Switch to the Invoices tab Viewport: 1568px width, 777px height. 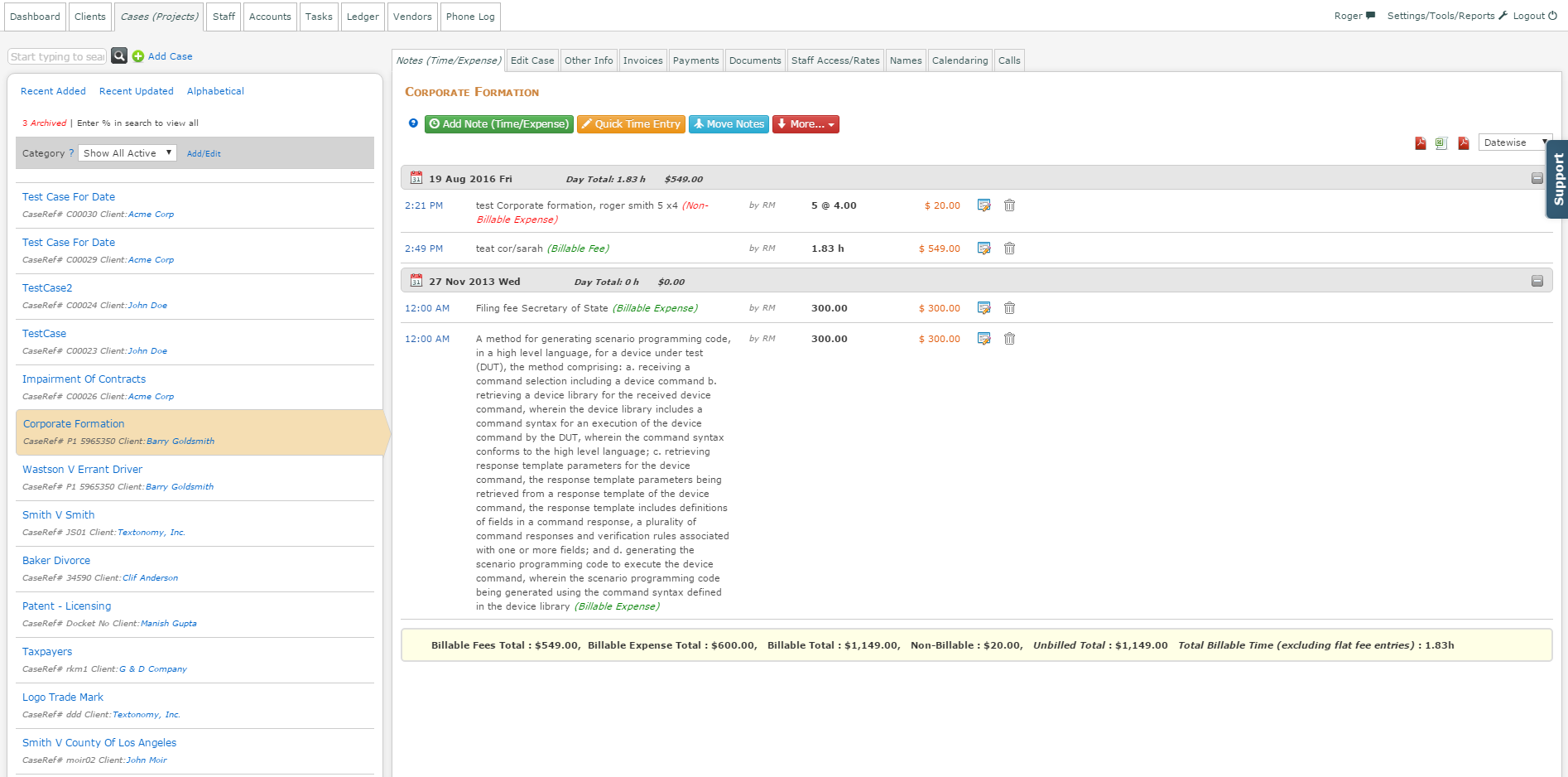642,60
